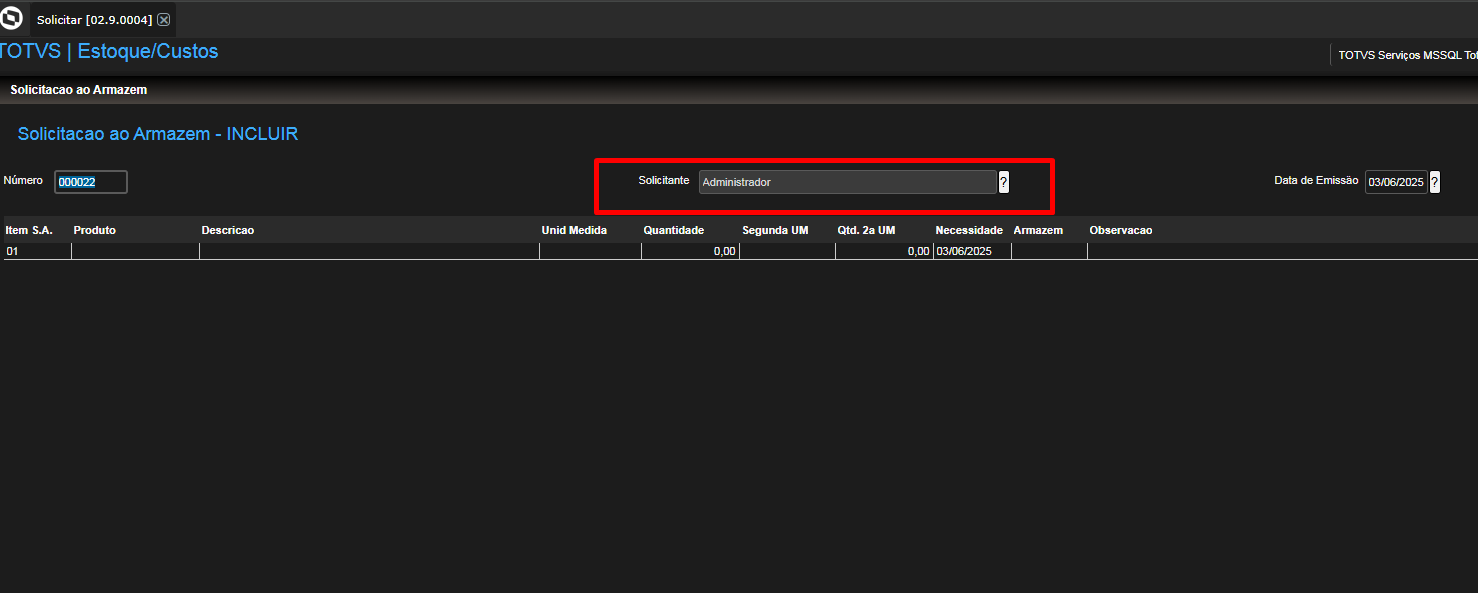Image resolution: width=1478 pixels, height=593 pixels.
Task: Click the Quantidade 0,00 cell in row 01
Action: point(690,251)
